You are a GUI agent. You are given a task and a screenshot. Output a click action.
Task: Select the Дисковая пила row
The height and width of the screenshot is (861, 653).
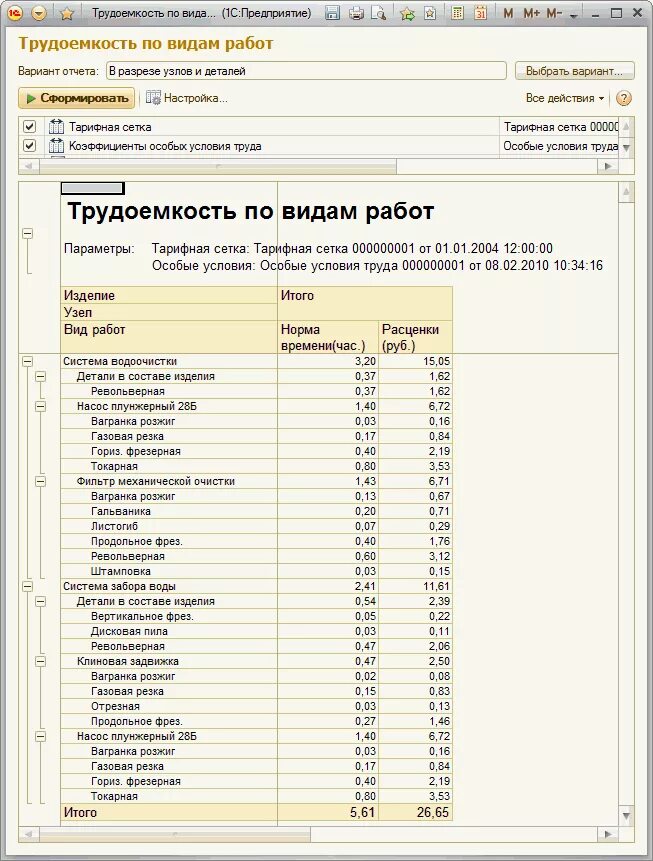(256, 631)
